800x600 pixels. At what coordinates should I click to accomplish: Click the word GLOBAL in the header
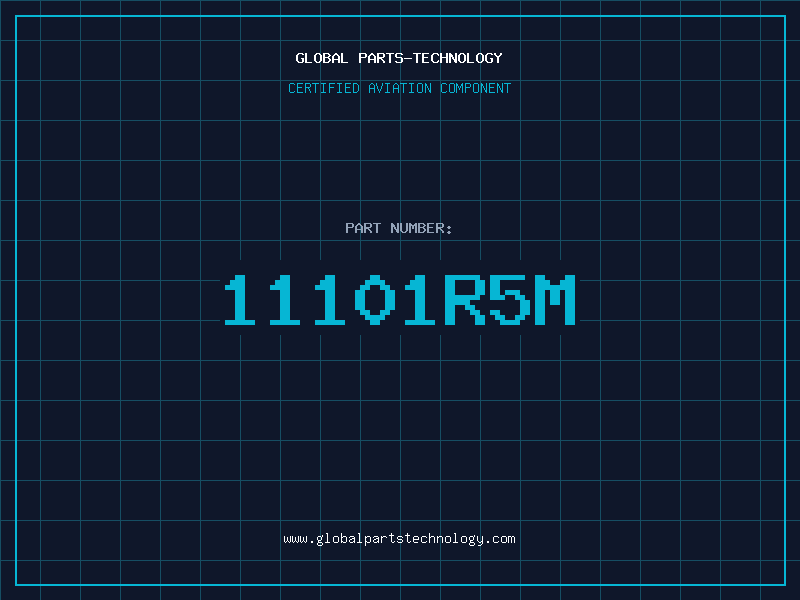[321, 58]
